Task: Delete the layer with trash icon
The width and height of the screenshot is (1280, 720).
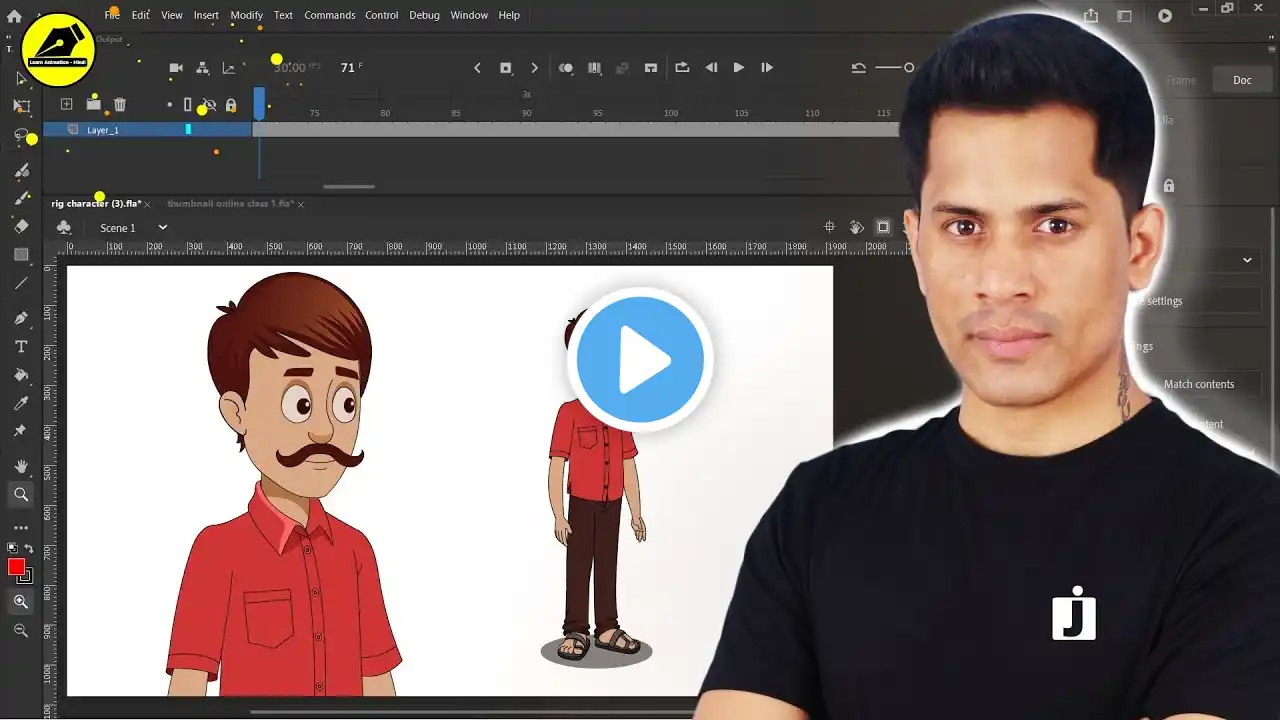Action: 120,104
